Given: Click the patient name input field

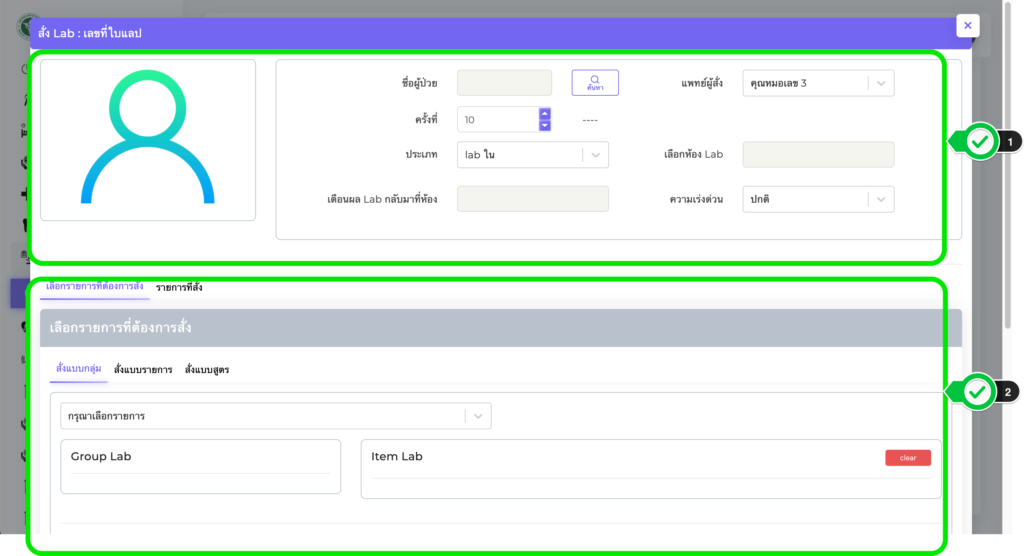Looking at the screenshot, I should coord(504,83).
